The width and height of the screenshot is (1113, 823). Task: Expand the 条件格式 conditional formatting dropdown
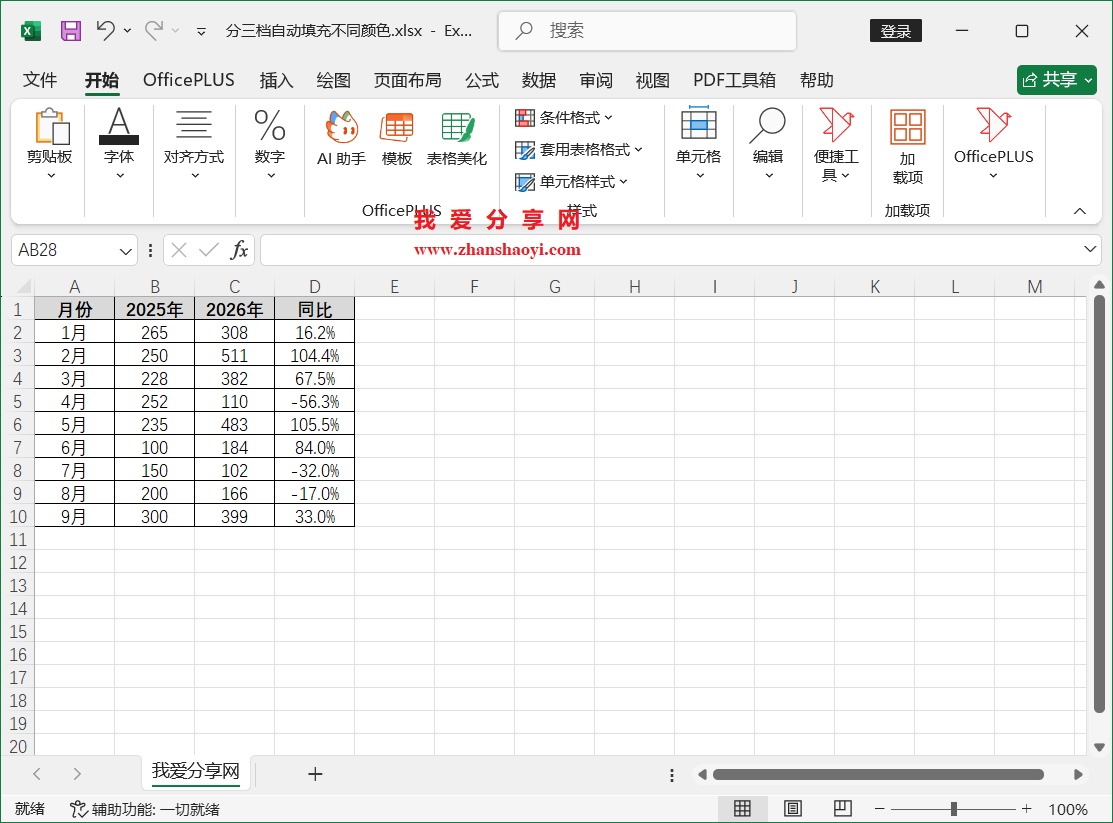(608, 118)
